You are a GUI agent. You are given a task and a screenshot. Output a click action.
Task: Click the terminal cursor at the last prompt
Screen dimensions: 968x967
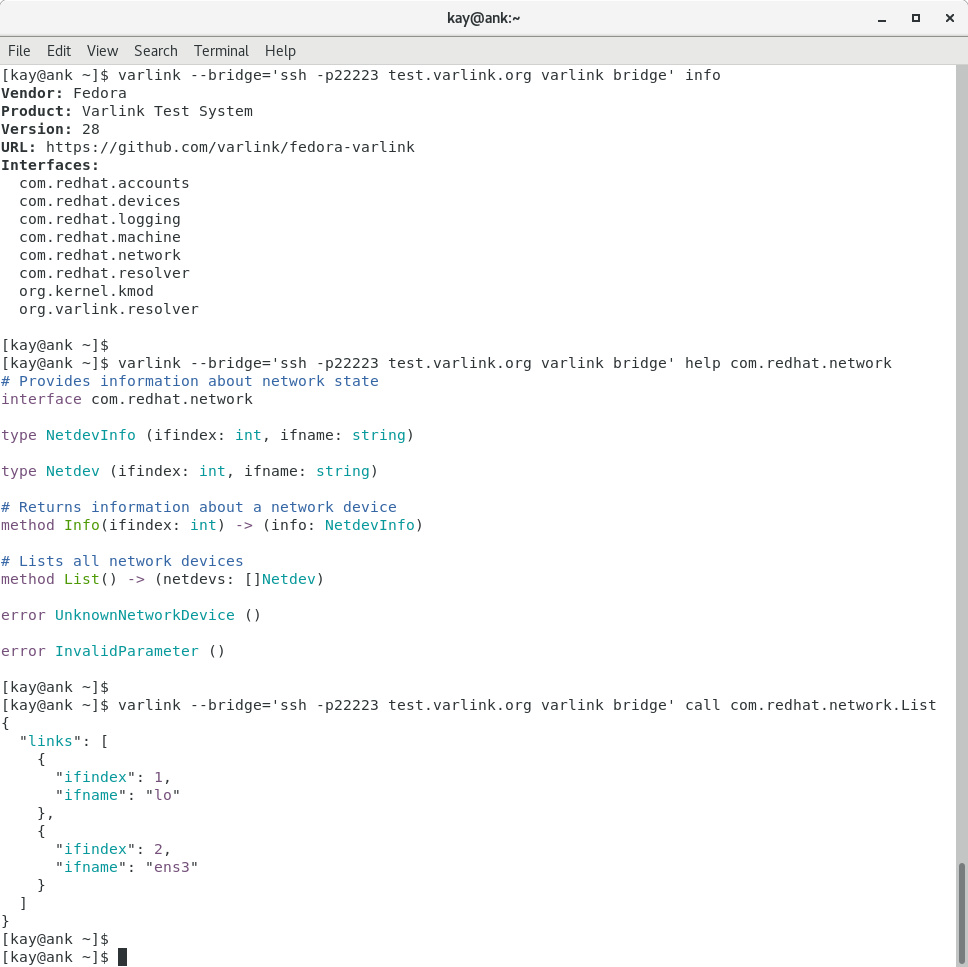[122, 957]
